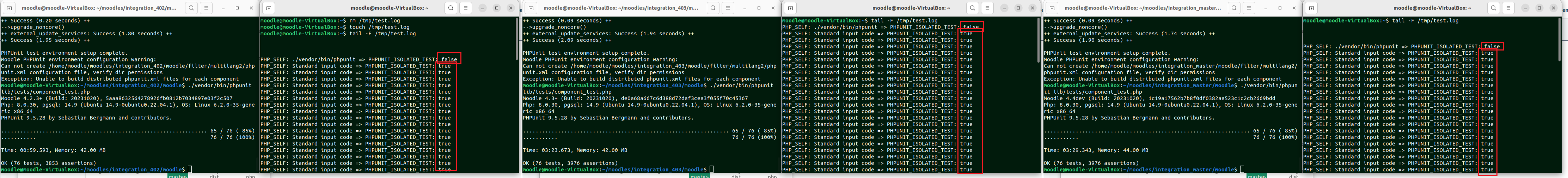The image size is (1568, 178).
Task: Click 'PHPUnit test environment setup complete.' in integration_403 terminal
Action: [x=586, y=53]
